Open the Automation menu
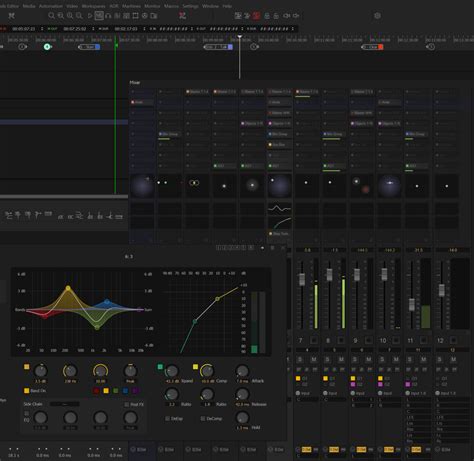 pos(51,6)
